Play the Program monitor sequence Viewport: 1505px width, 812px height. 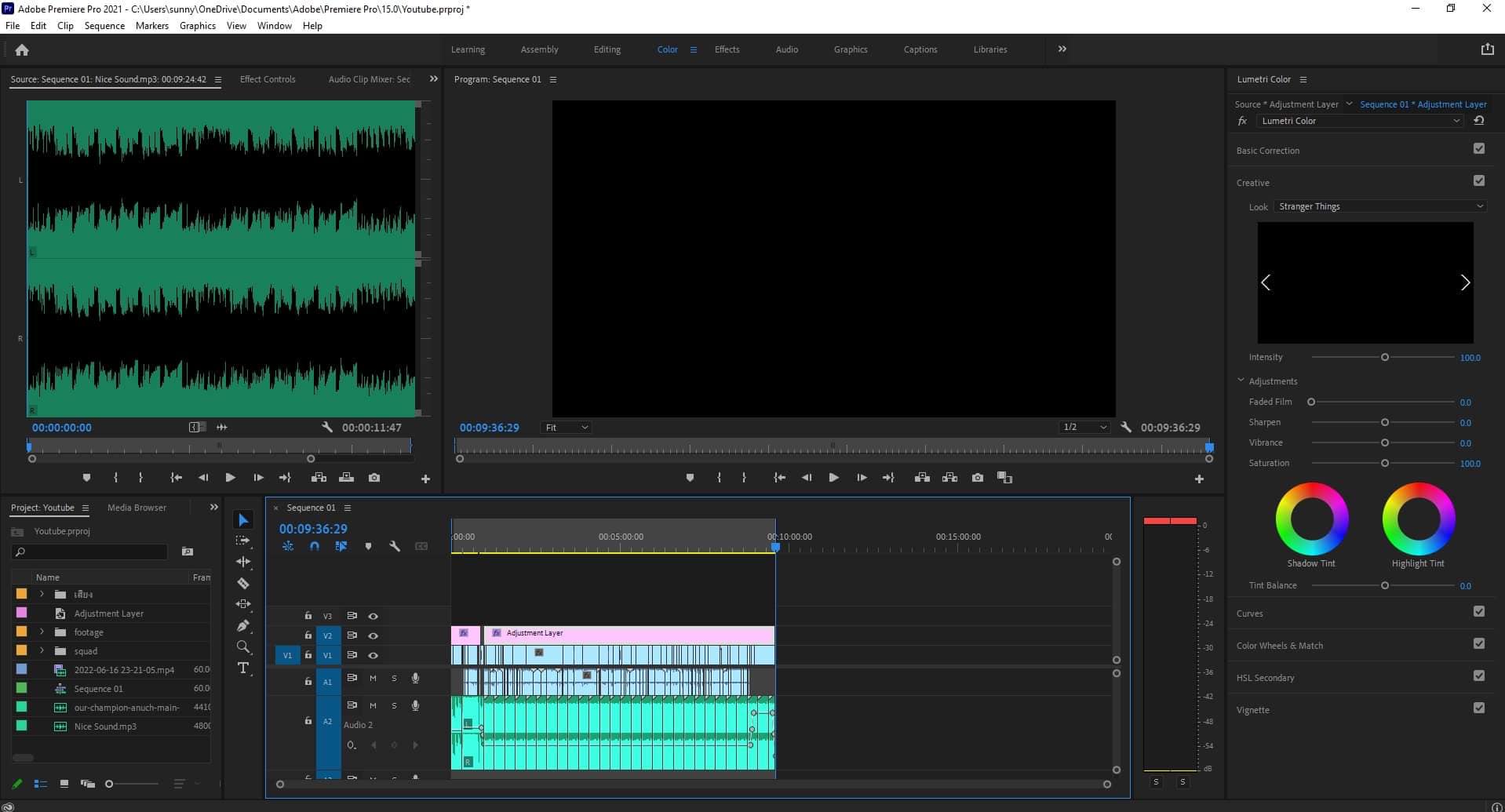pyautogui.click(x=833, y=478)
